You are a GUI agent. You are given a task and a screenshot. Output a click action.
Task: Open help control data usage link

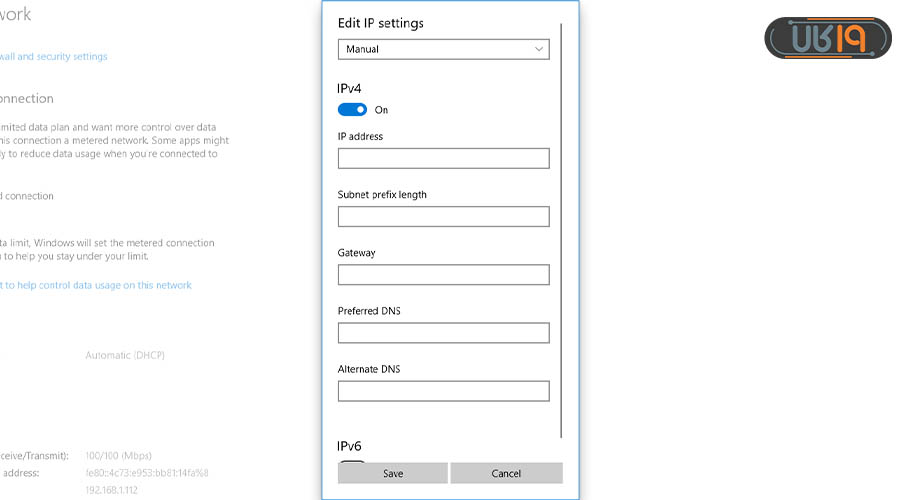coord(96,285)
